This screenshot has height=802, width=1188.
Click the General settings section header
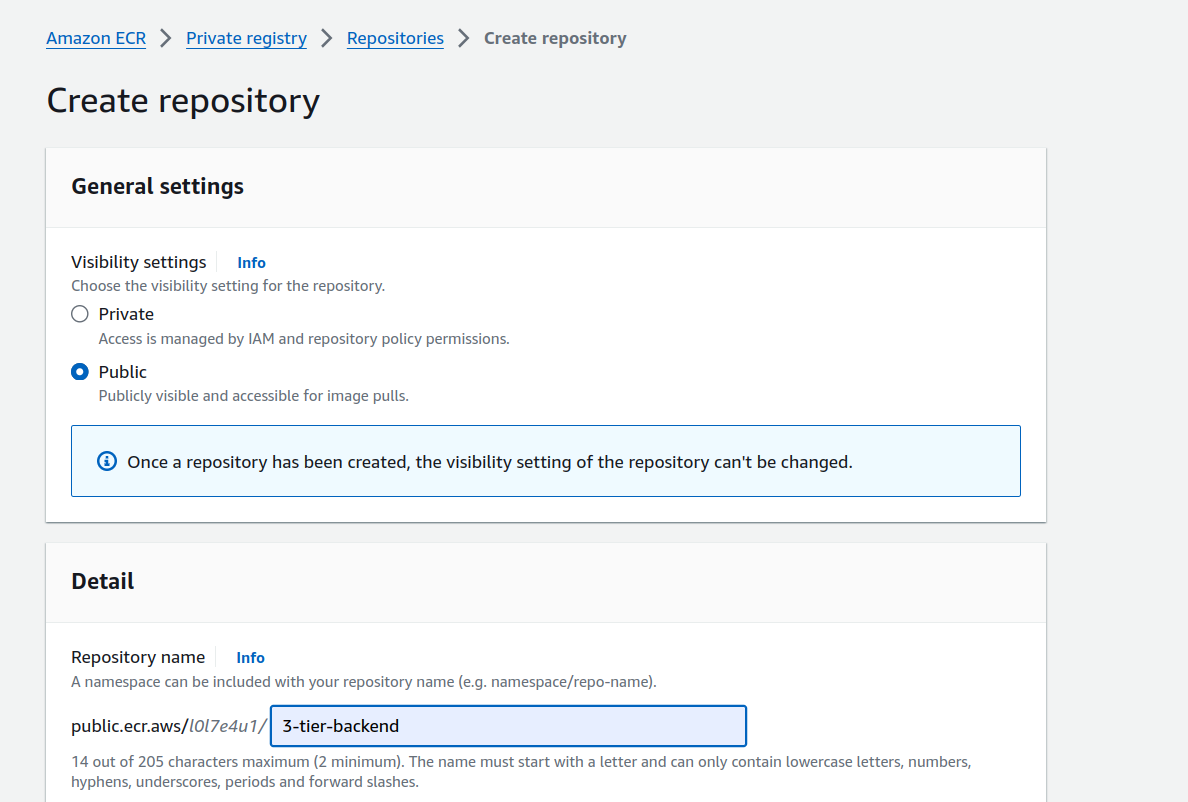(158, 186)
